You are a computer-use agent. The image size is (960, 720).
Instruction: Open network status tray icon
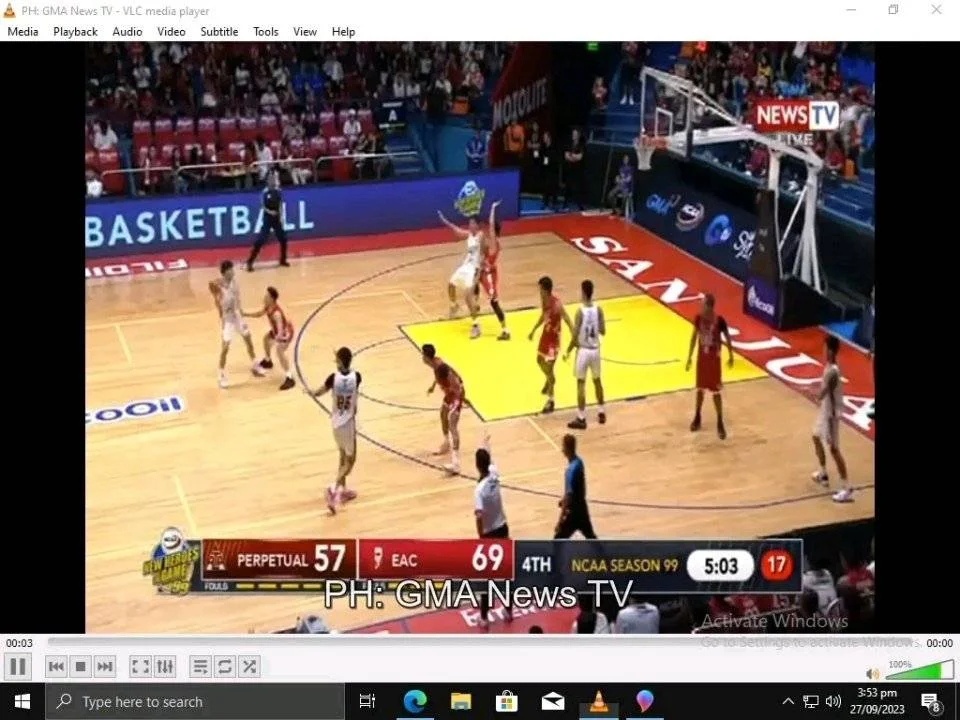point(811,702)
